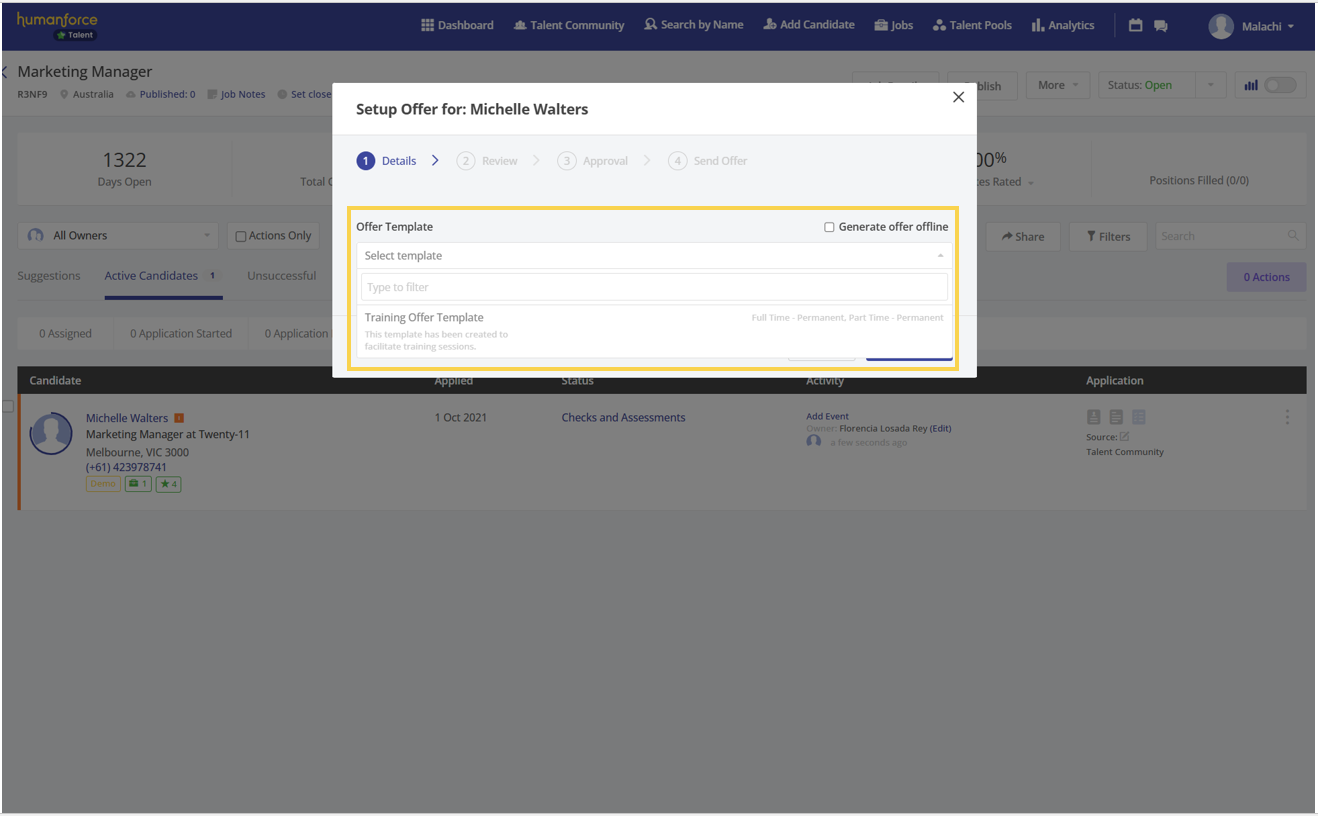
Task: Click the bar chart analytics view icon
Action: click(x=1250, y=86)
